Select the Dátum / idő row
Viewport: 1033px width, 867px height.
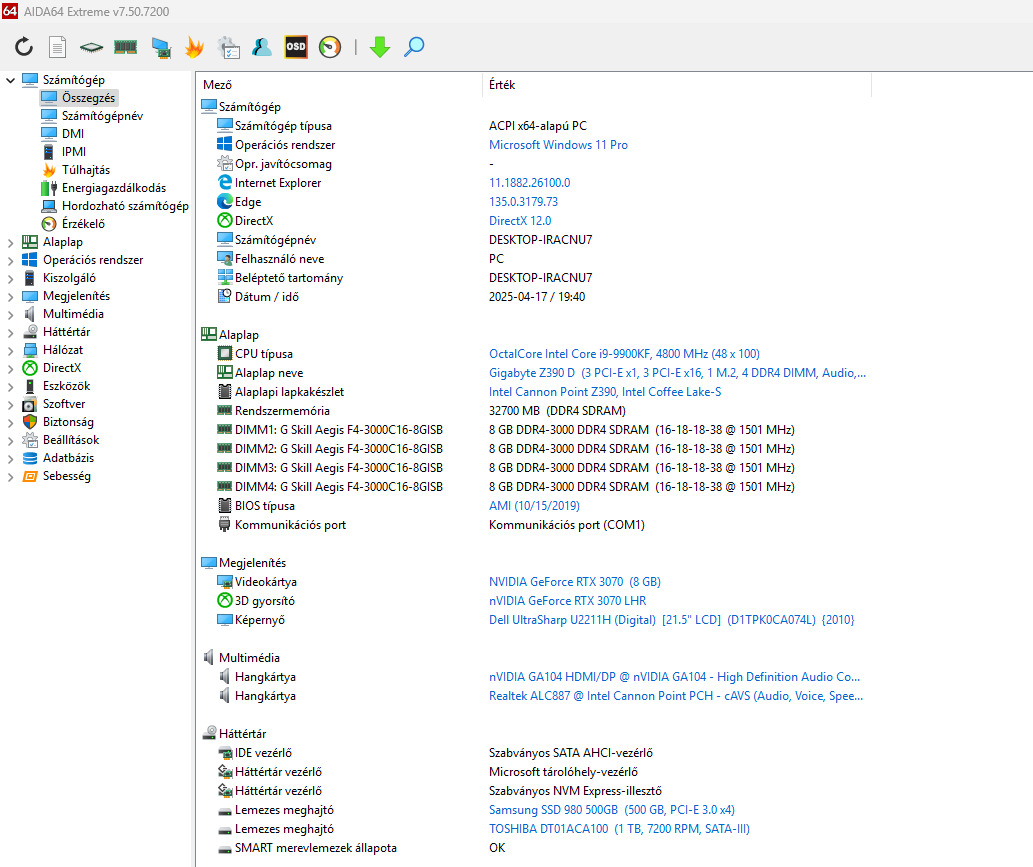pyautogui.click(x=401, y=297)
